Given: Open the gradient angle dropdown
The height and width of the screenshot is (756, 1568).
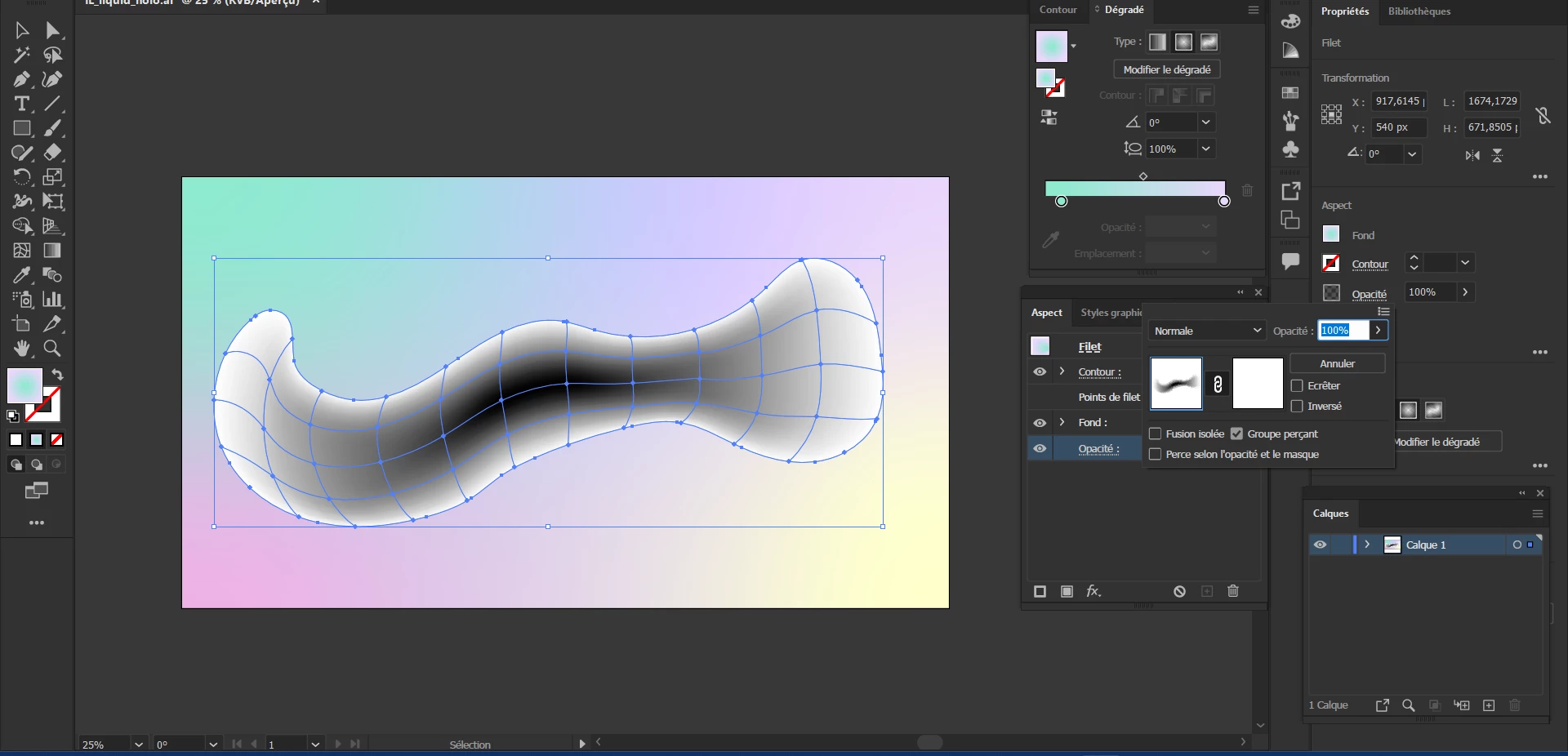Looking at the screenshot, I should click(1205, 122).
